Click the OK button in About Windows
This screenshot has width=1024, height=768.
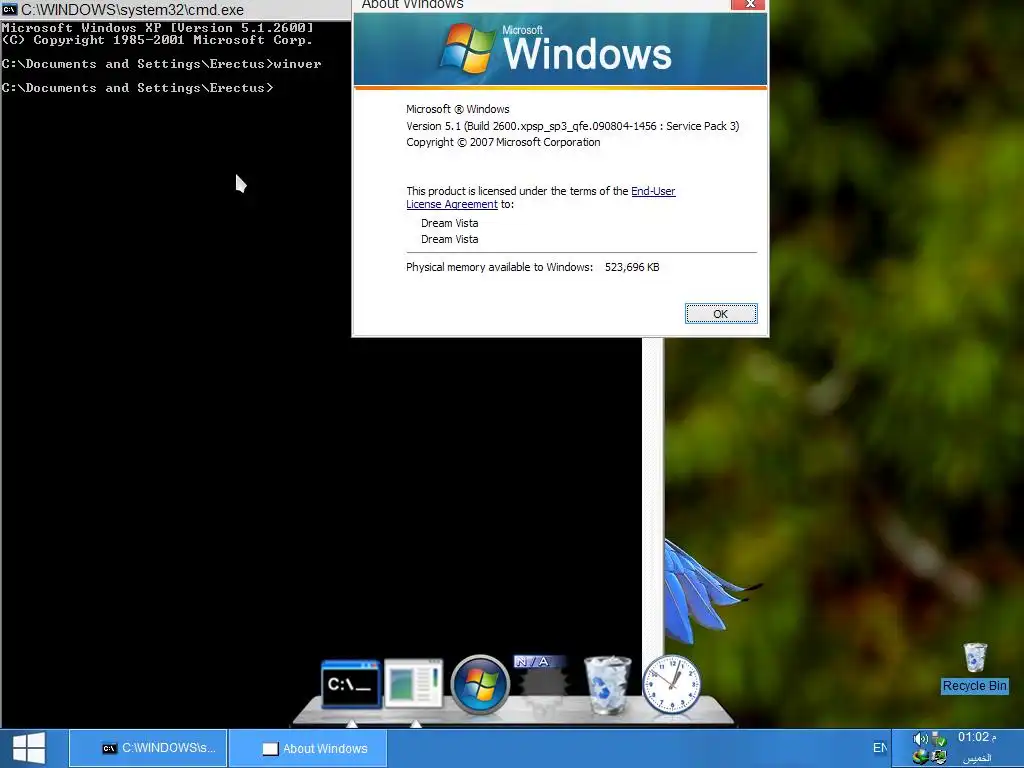(x=721, y=313)
